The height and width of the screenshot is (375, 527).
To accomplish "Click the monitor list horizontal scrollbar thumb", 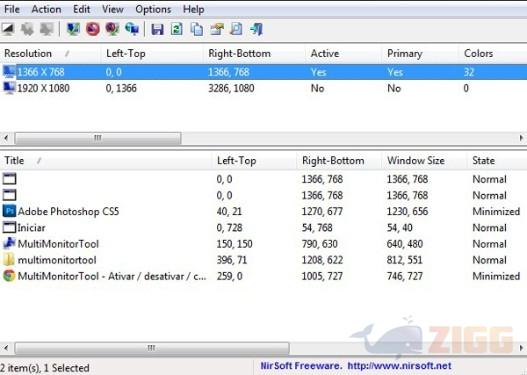I will [98, 138].
